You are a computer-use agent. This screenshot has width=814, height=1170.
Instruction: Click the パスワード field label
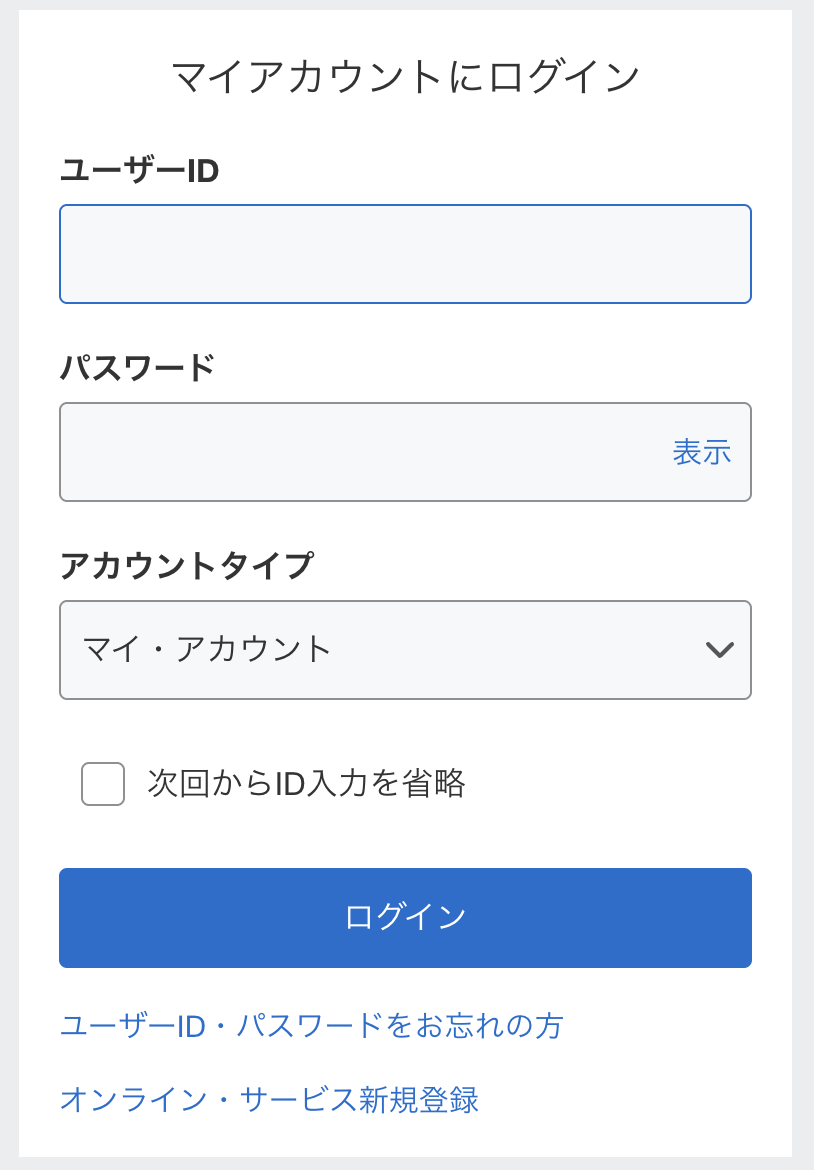(x=137, y=368)
